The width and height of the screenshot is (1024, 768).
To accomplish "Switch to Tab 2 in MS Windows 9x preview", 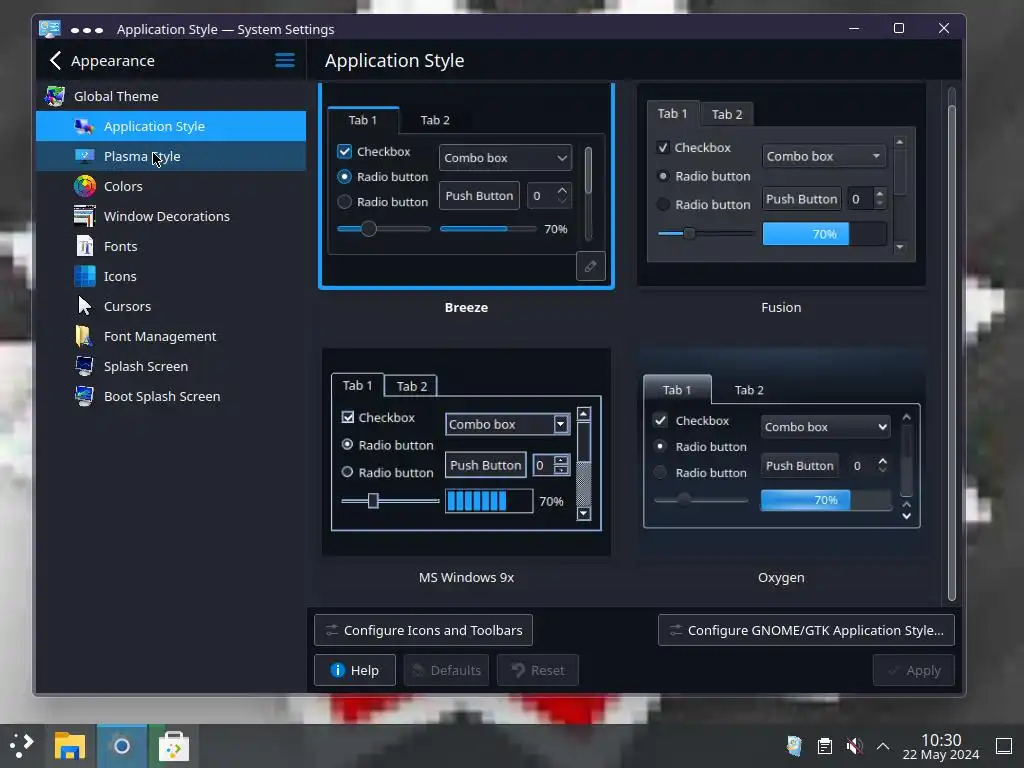I will [x=411, y=386].
